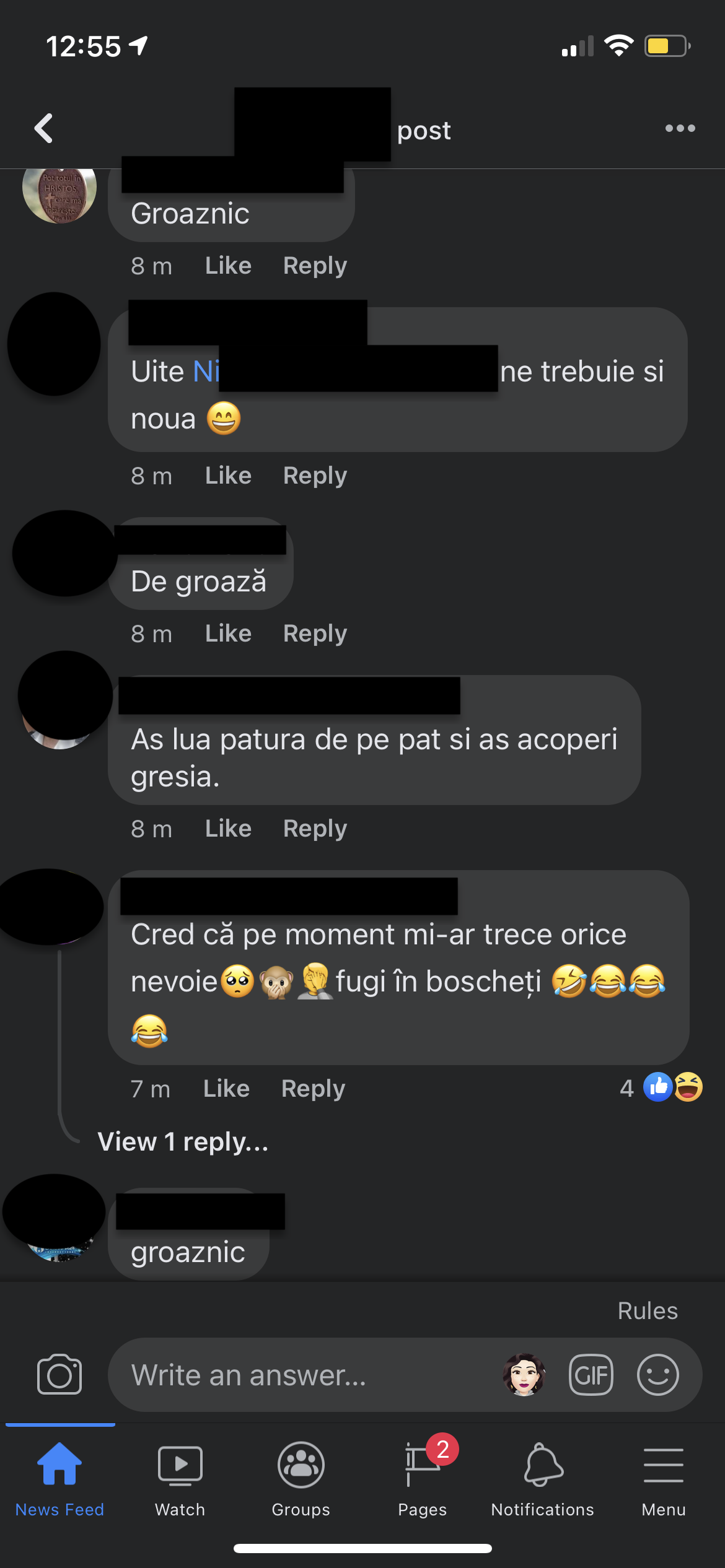Tap the camera icon to attach photo
Screen dimensions: 725x1568
coord(59,1375)
